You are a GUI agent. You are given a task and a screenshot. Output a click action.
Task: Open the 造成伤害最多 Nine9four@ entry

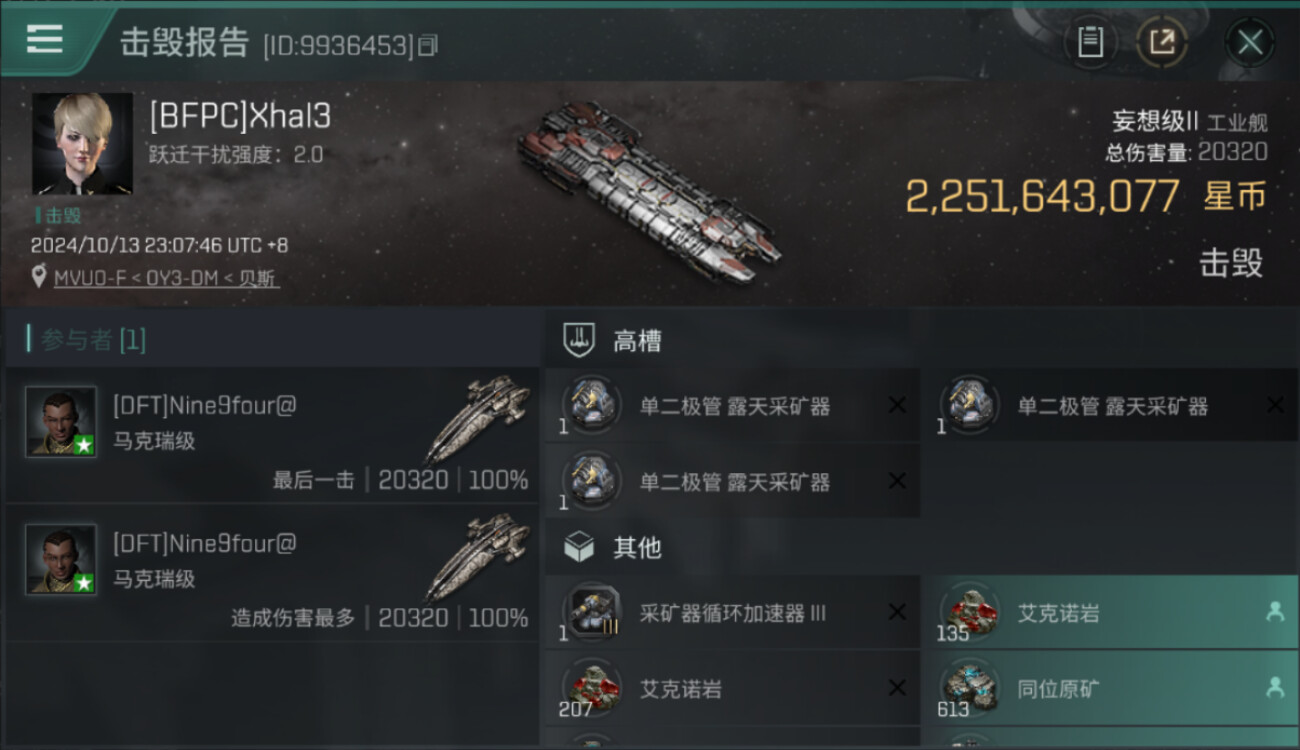tap(272, 572)
